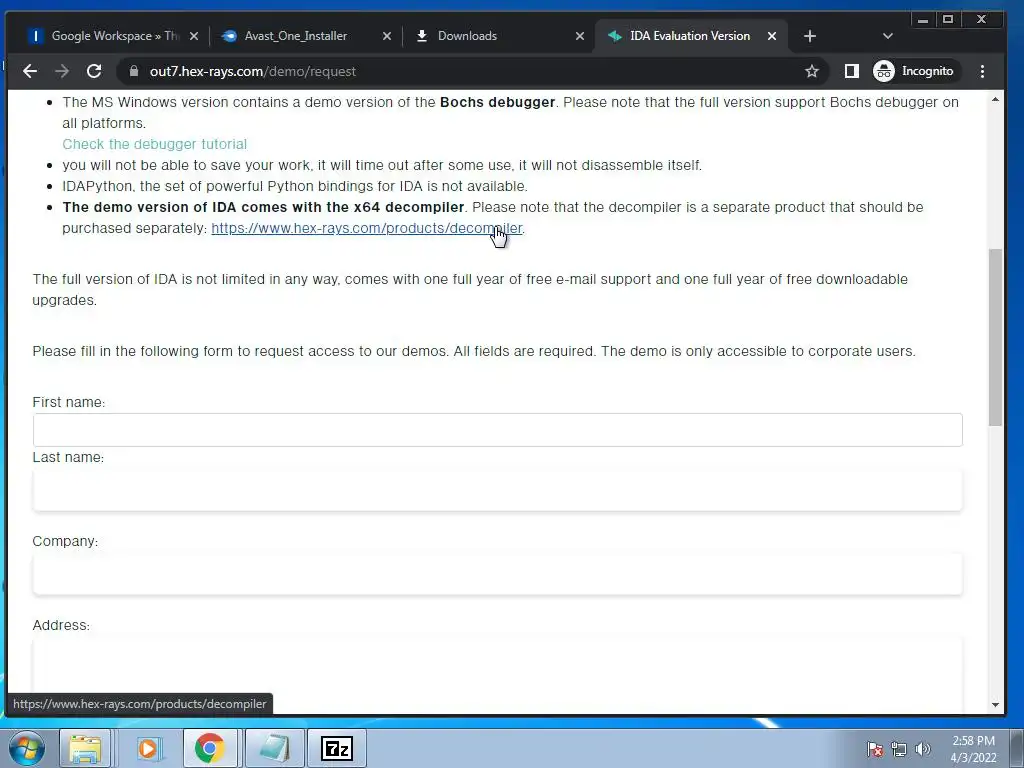Close the Avast_One_Installer tab
This screenshot has height=768, width=1024.
[x=387, y=36]
